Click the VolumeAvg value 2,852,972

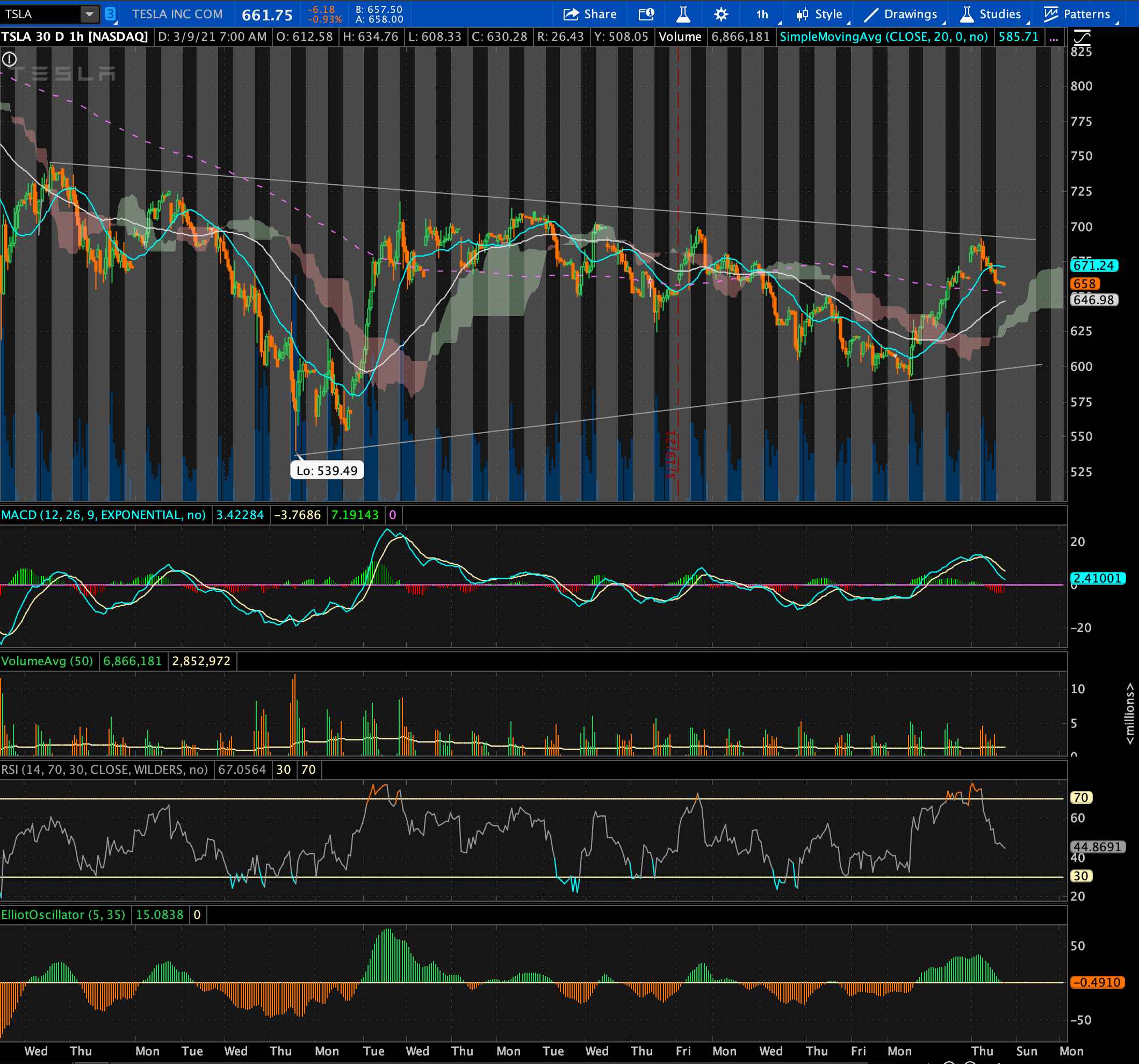(x=201, y=660)
